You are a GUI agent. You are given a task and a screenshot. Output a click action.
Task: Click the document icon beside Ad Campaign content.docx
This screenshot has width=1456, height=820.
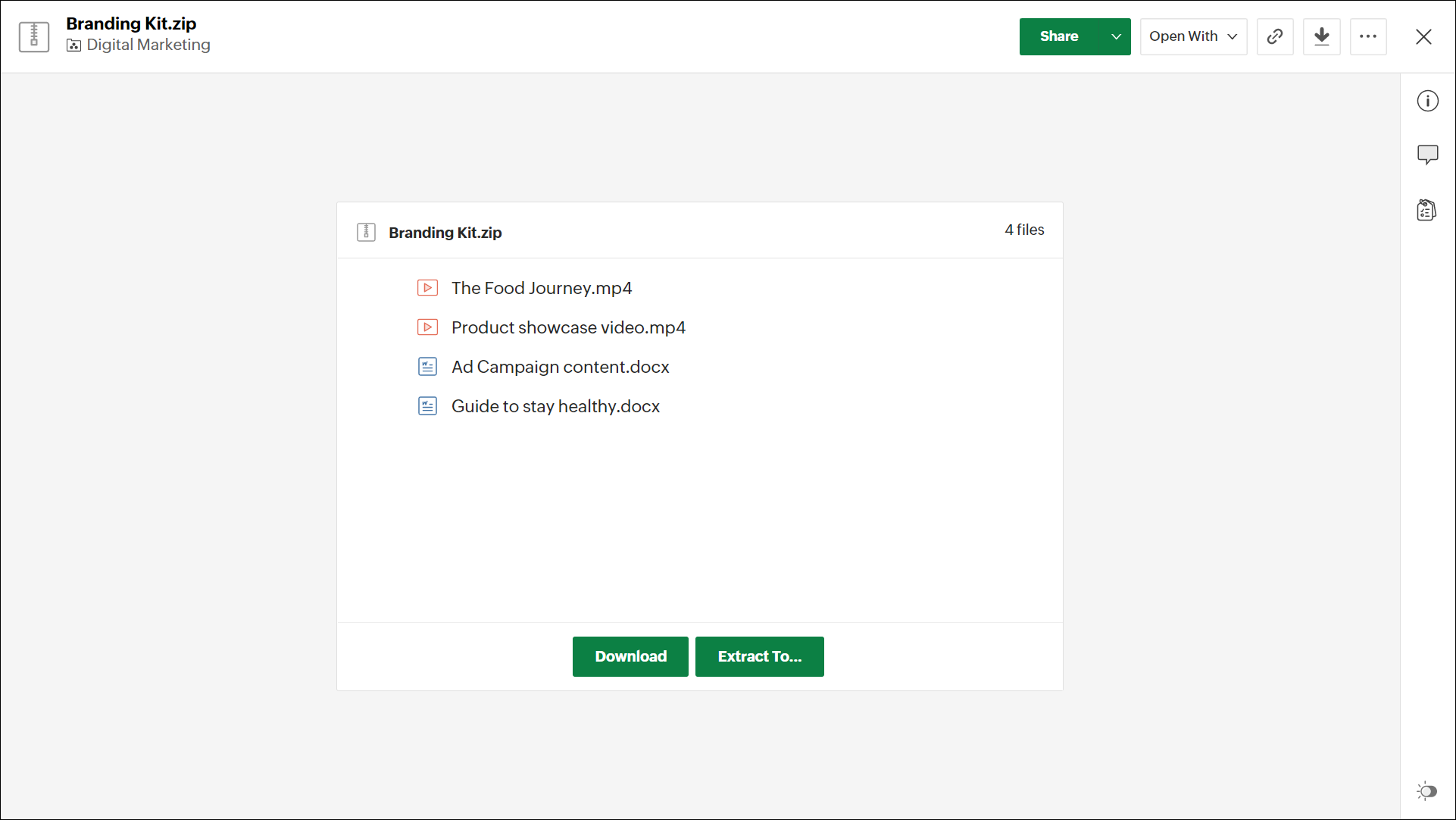point(427,367)
